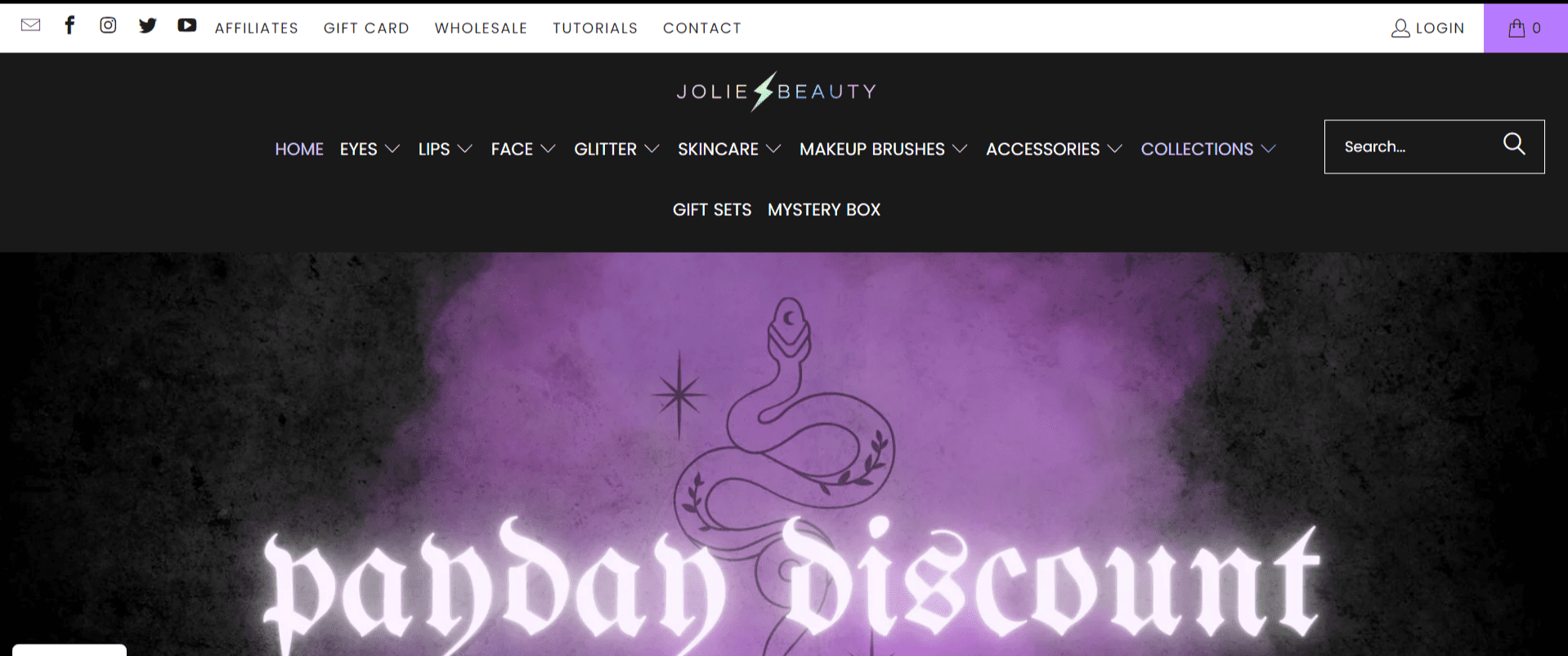Click the search magnifier icon
The width and height of the screenshot is (1568, 656).
[x=1514, y=144]
